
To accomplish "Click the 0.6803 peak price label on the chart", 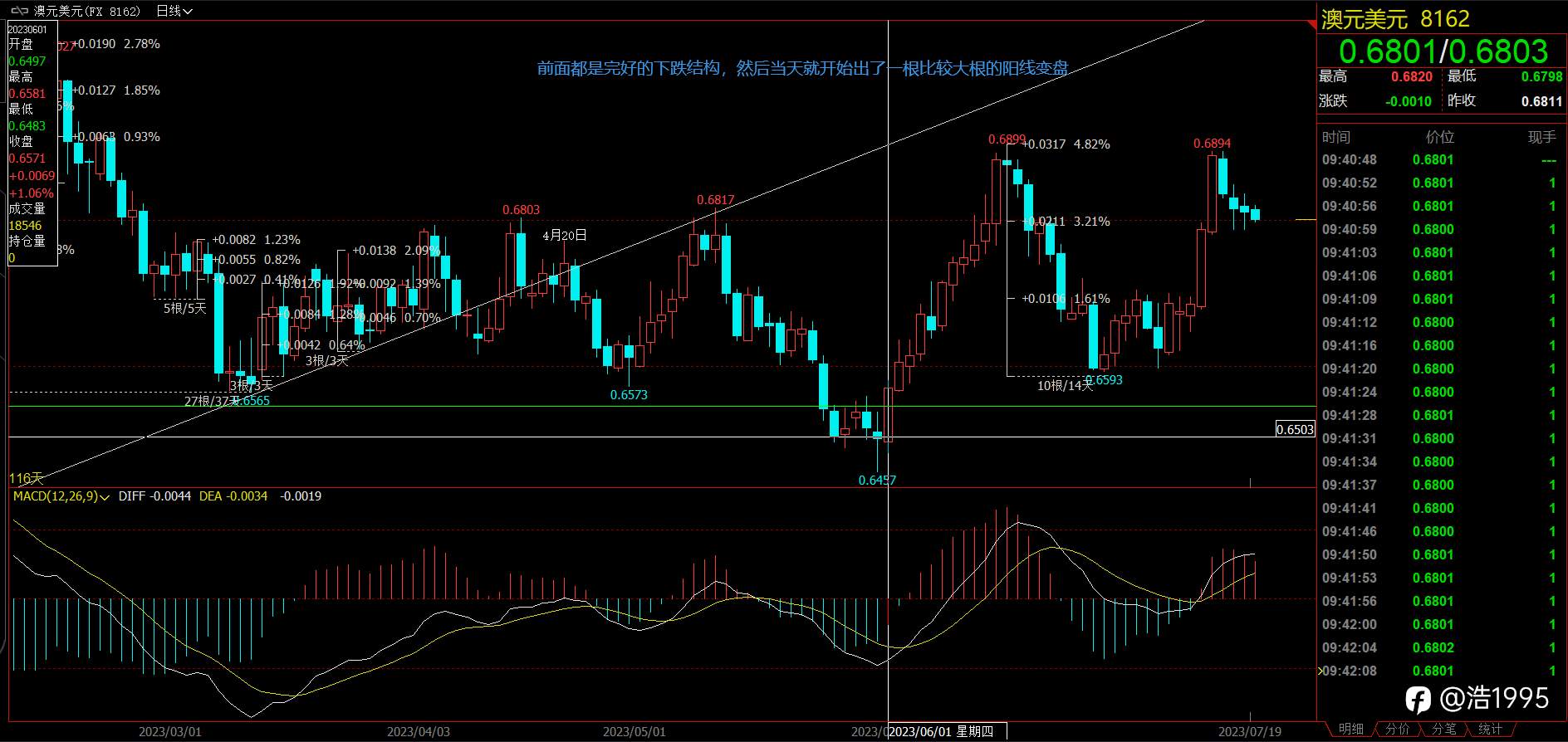I will tap(521, 210).
